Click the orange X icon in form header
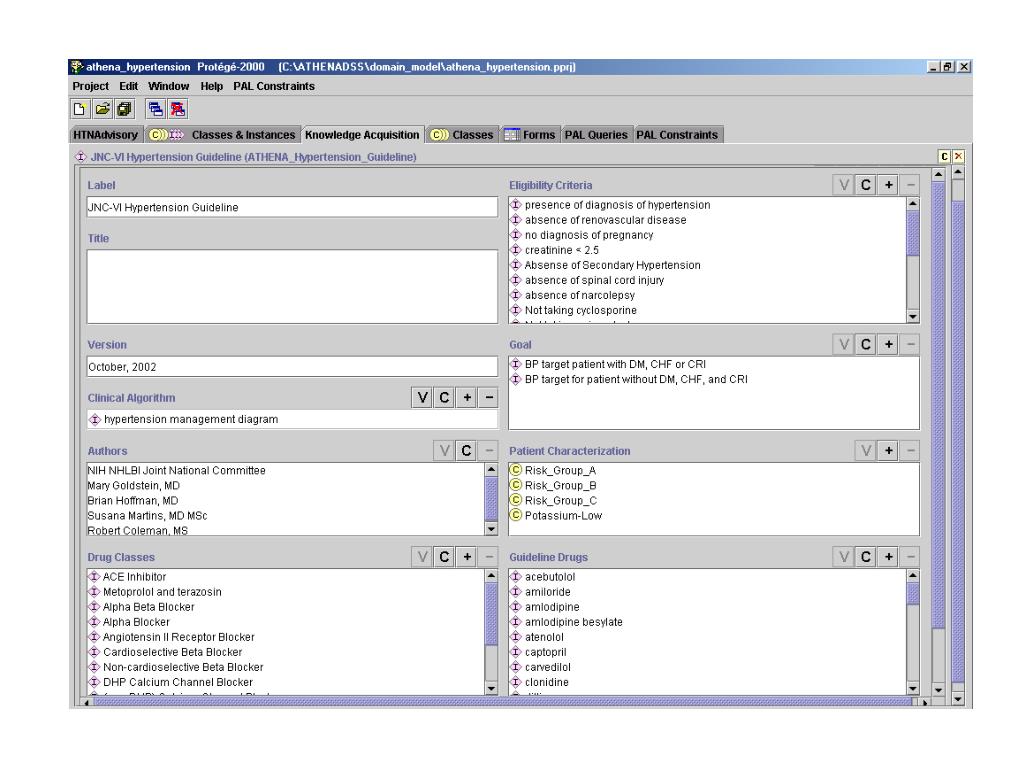 (958, 156)
